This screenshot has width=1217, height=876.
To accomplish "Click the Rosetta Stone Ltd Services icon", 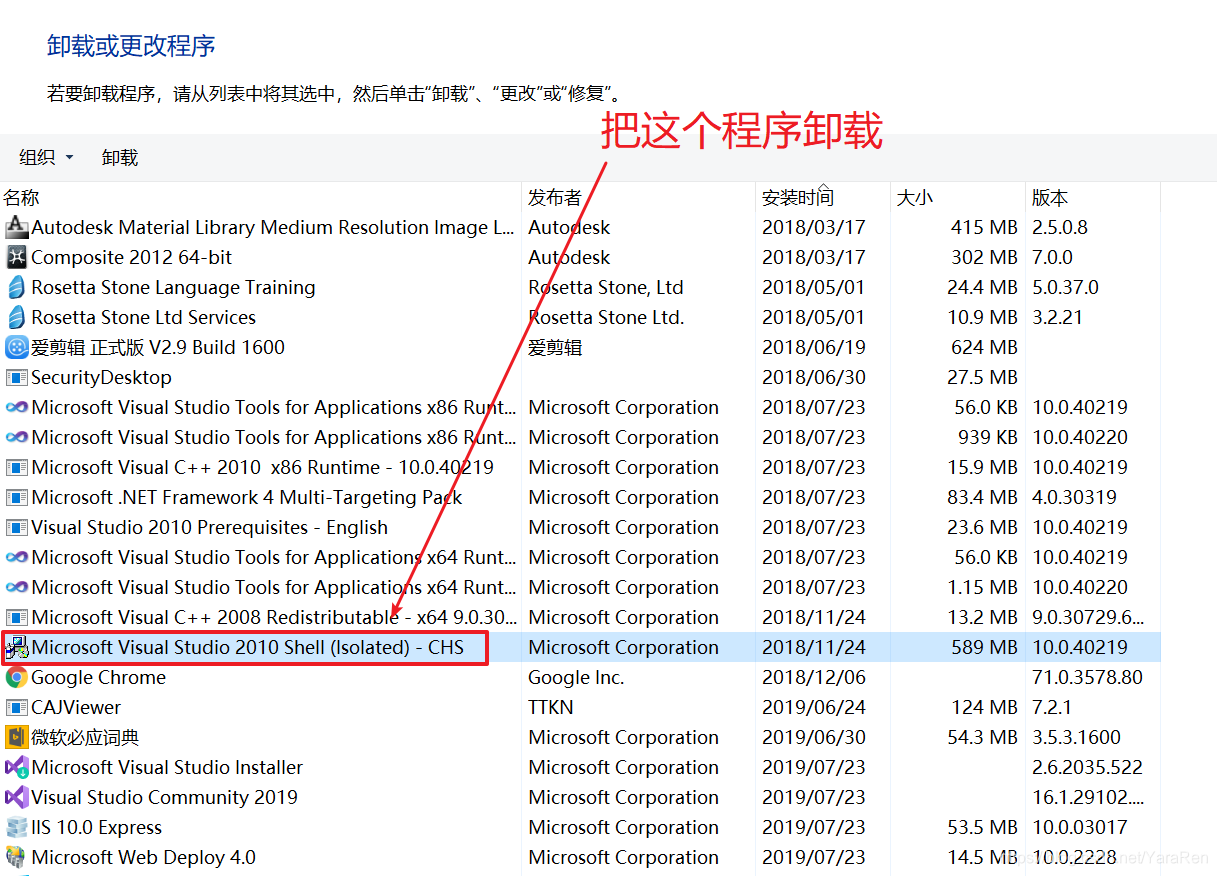I will click(16, 317).
